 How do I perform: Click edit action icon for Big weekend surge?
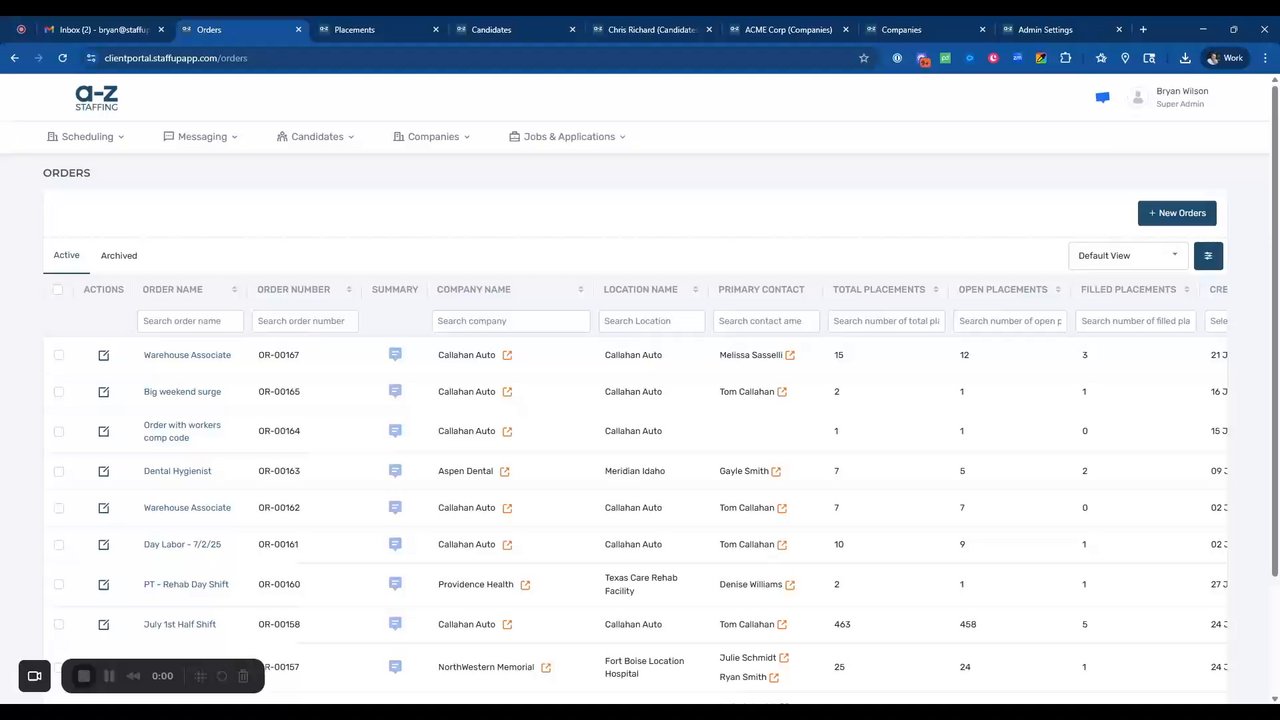point(103,392)
